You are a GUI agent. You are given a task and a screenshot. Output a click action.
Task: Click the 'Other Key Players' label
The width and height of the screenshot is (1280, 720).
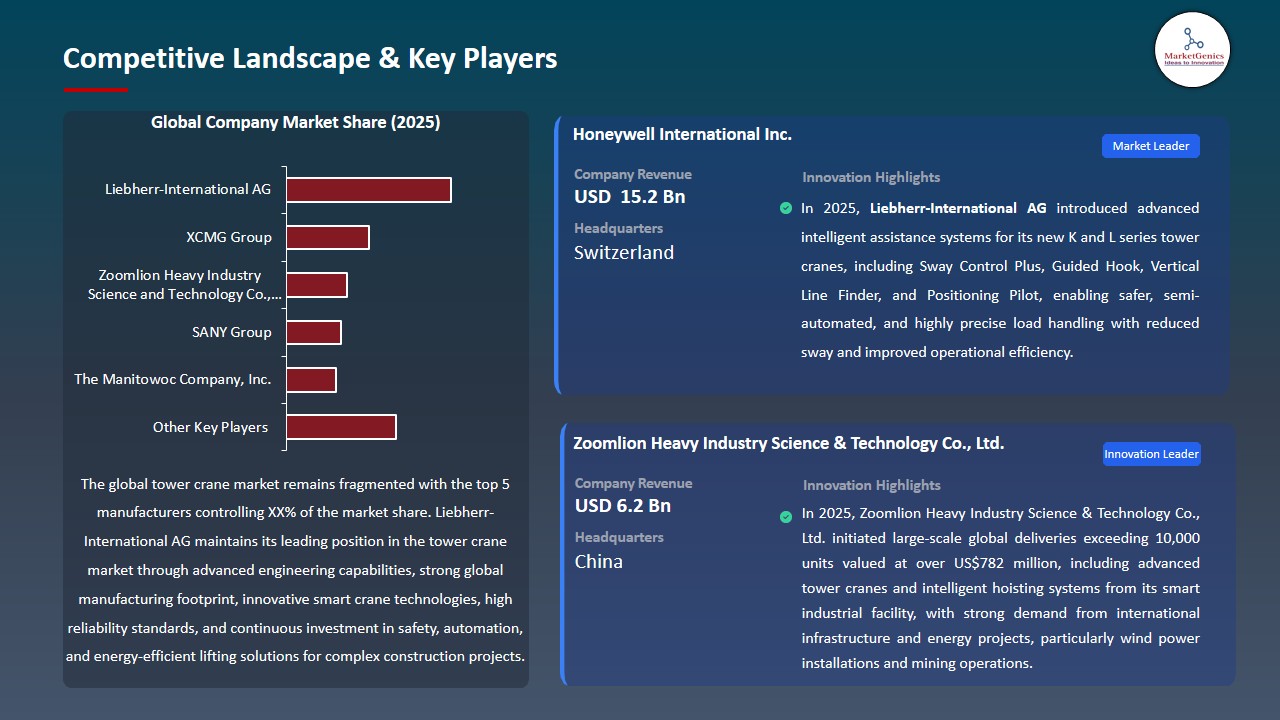click(x=210, y=427)
